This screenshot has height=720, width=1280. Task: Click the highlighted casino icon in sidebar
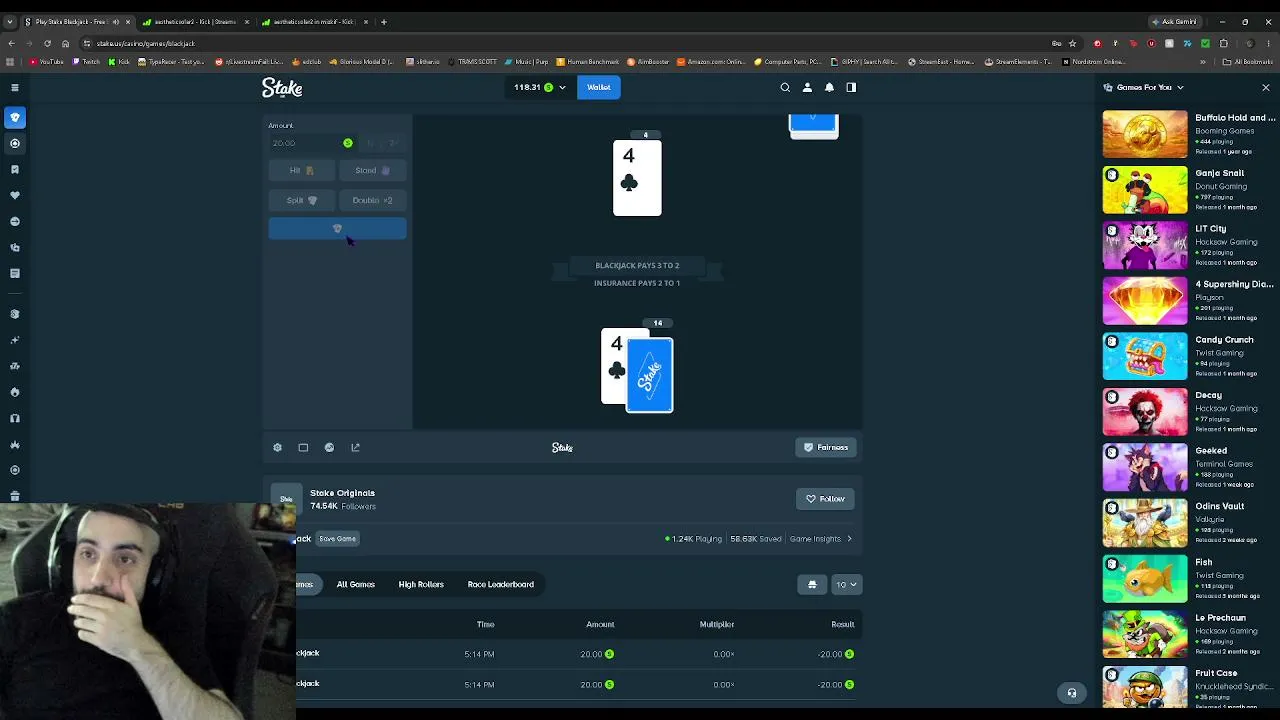point(15,118)
